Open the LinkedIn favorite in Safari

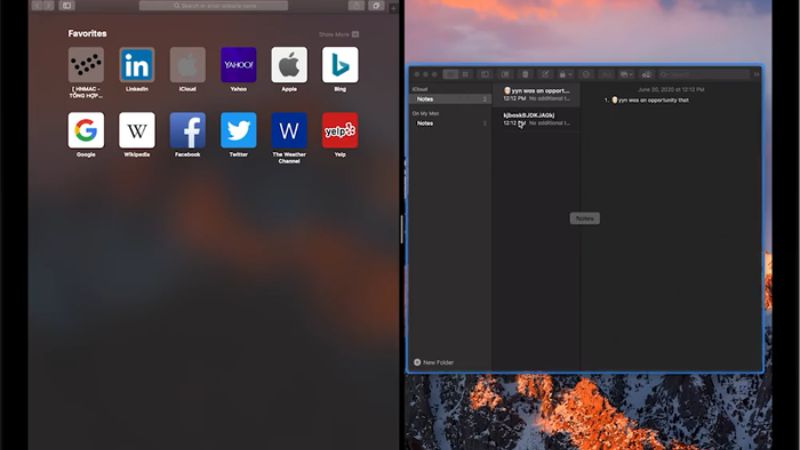point(137,65)
